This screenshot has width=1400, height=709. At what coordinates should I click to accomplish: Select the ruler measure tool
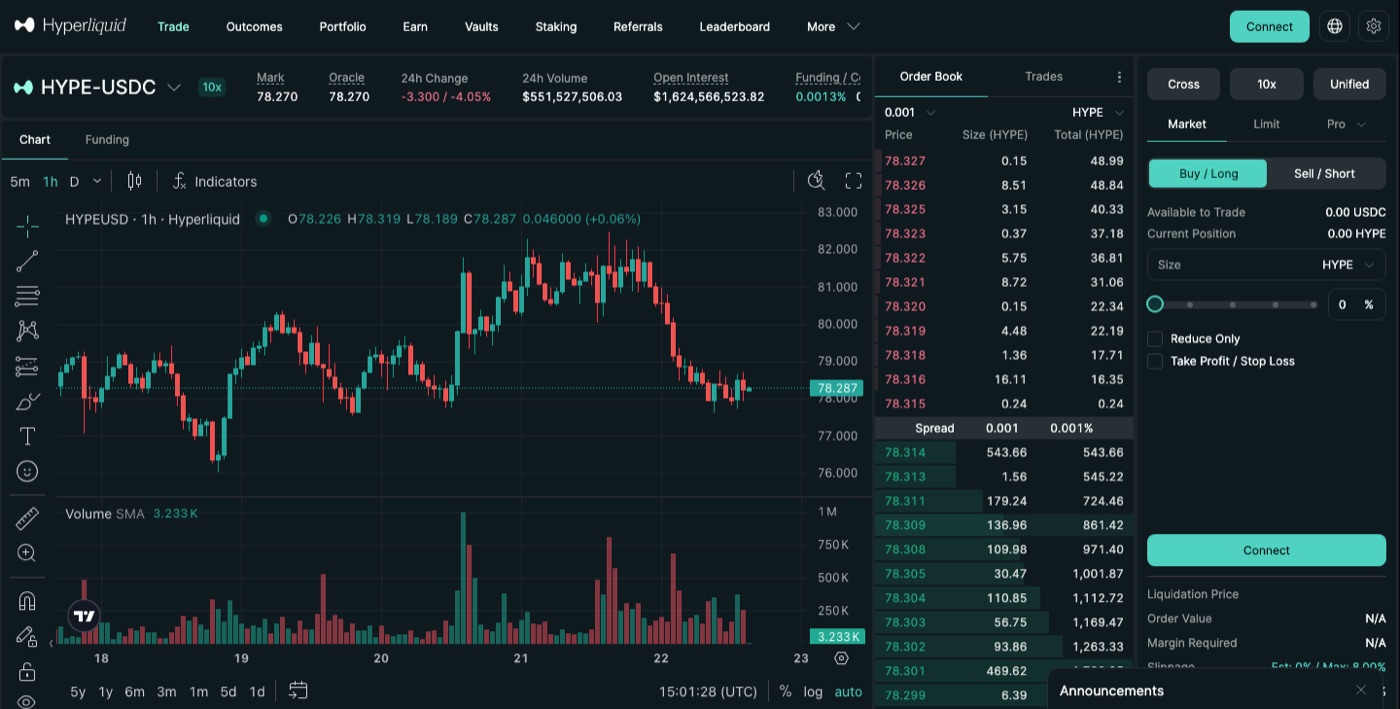[x=27, y=518]
